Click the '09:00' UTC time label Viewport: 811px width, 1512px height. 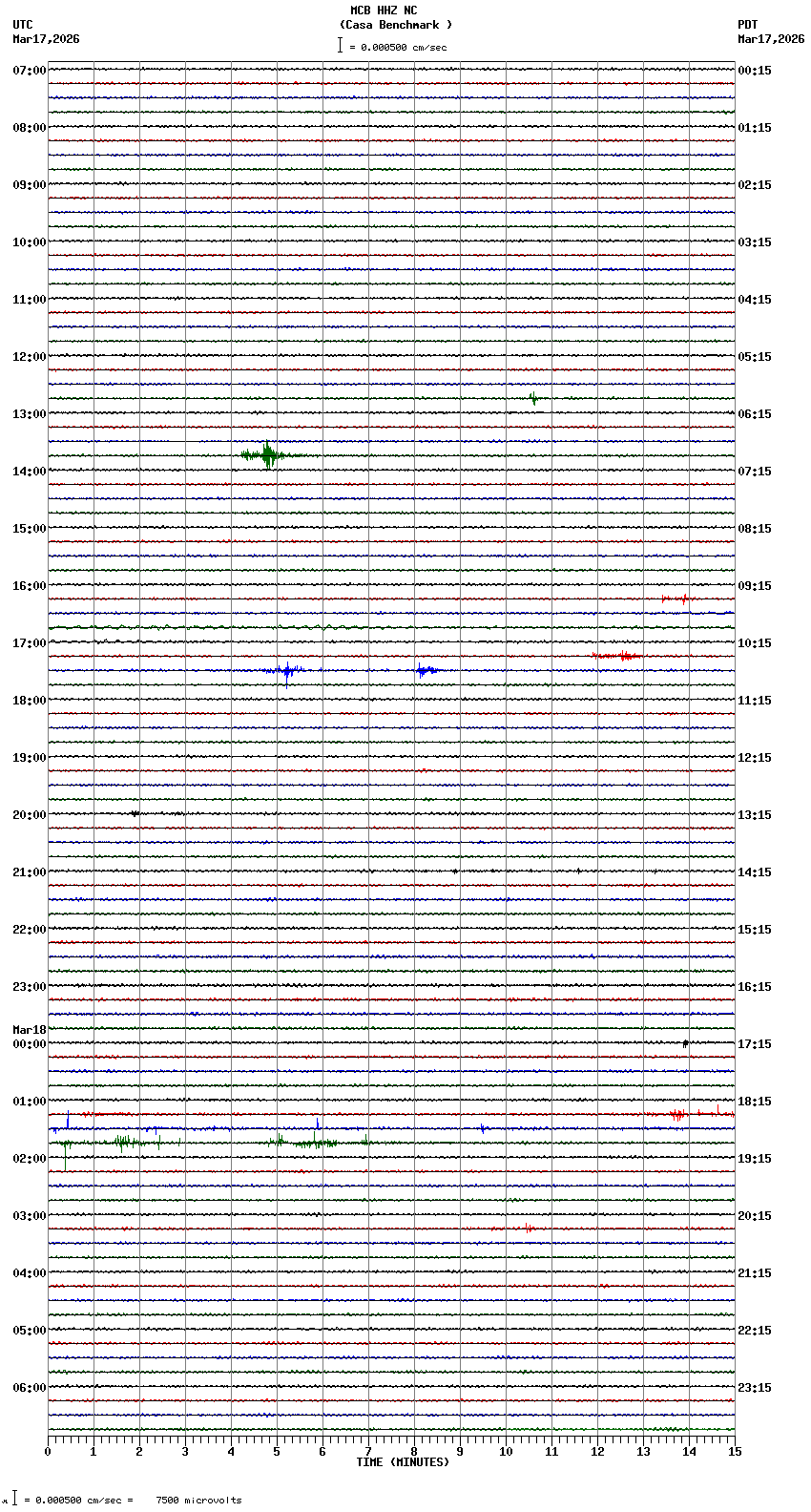click(30, 185)
